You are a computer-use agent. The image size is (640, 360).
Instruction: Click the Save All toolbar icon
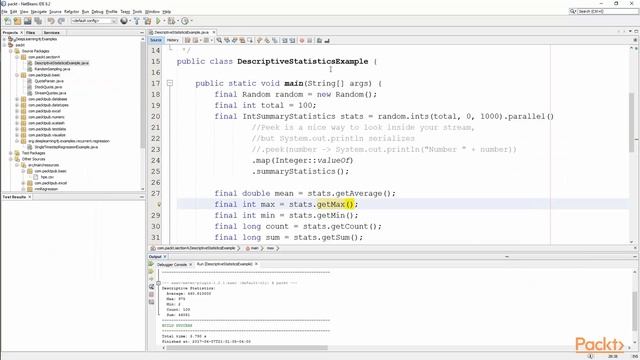38,21
